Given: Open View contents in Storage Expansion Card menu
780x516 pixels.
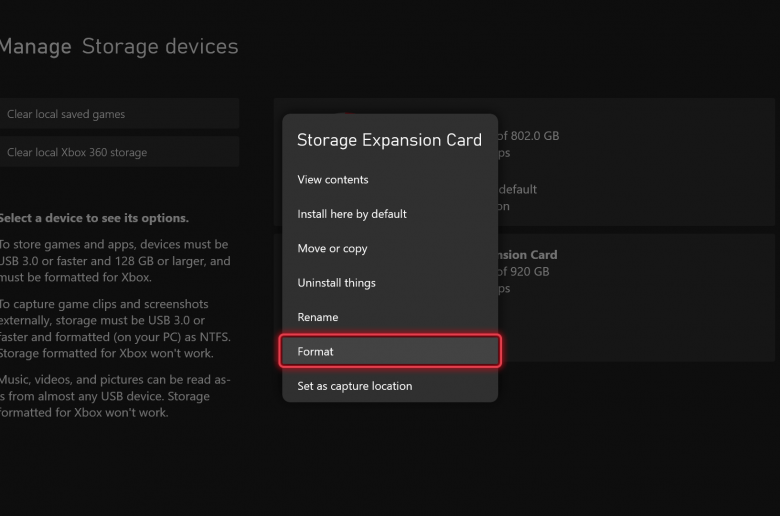Looking at the screenshot, I should coord(390,180).
